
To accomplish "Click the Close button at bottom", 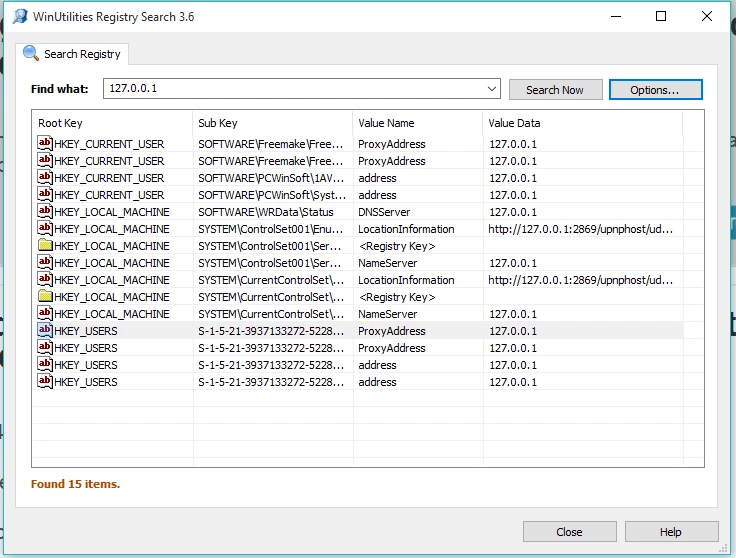I will tap(569, 532).
